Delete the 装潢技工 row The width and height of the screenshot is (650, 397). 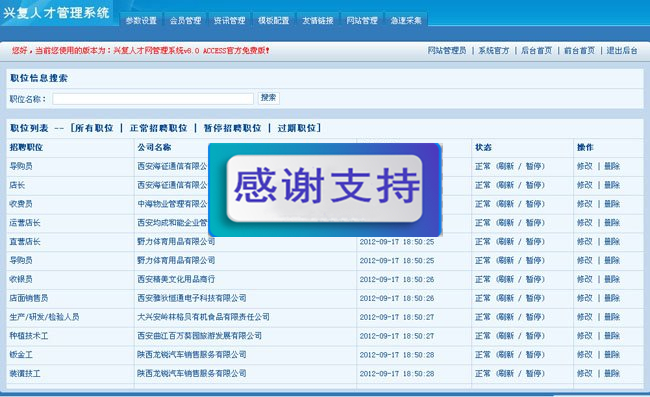[612, 374]
